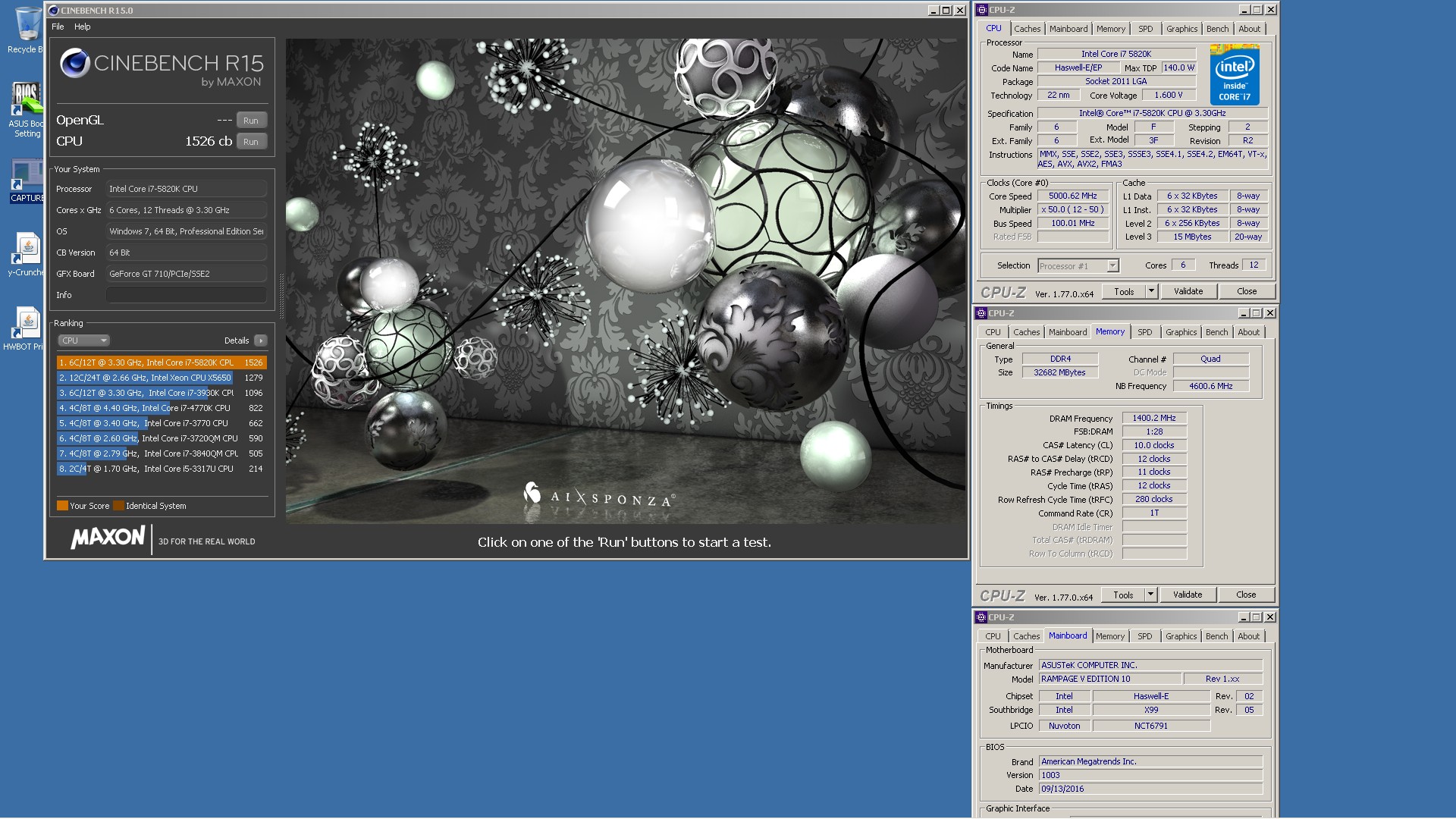The width and height of the screenshot is (1456, 819).
Task: Click the Core Speed value 5000.62 MHz
Action: [1073, 196]
